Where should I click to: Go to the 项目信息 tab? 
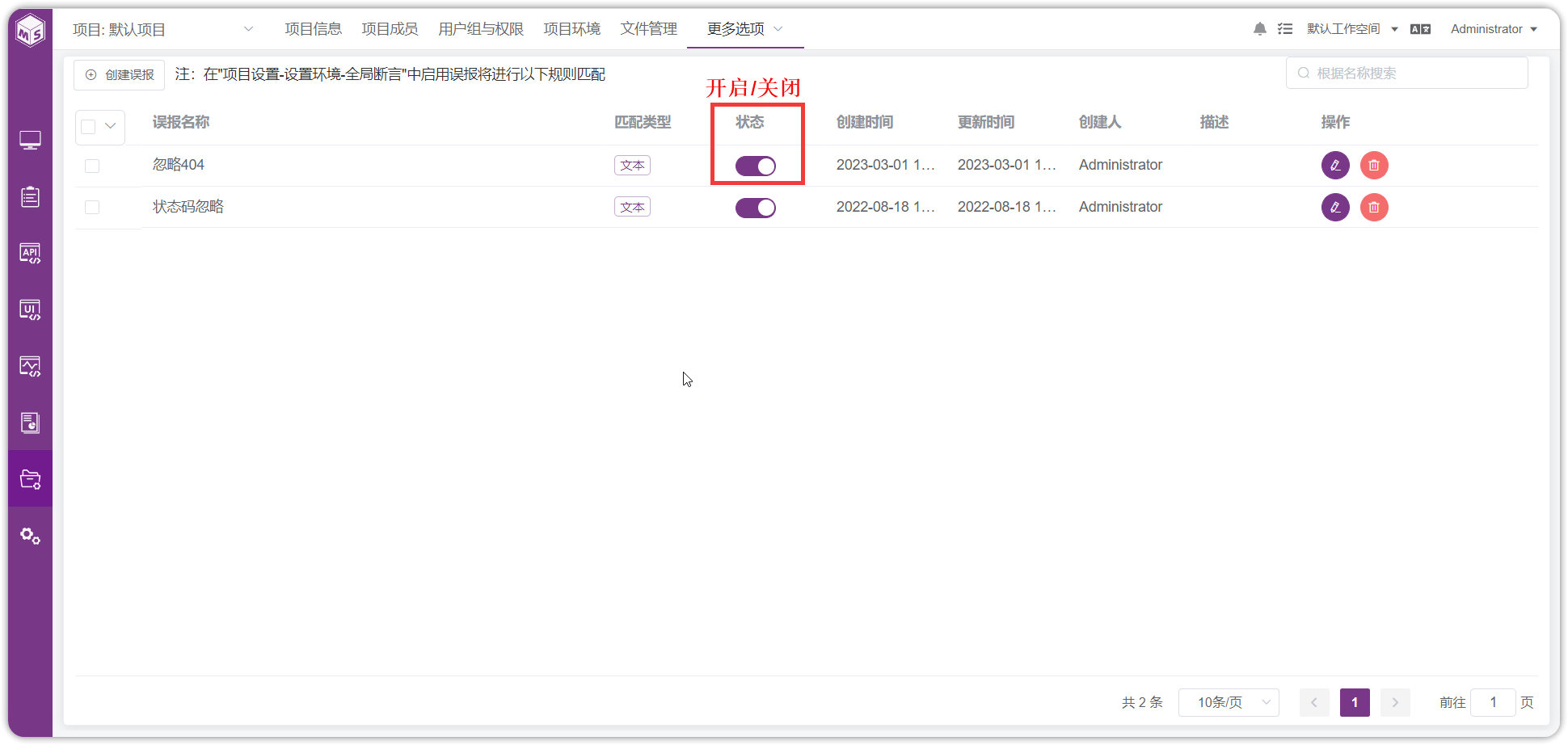coord(313,29)
